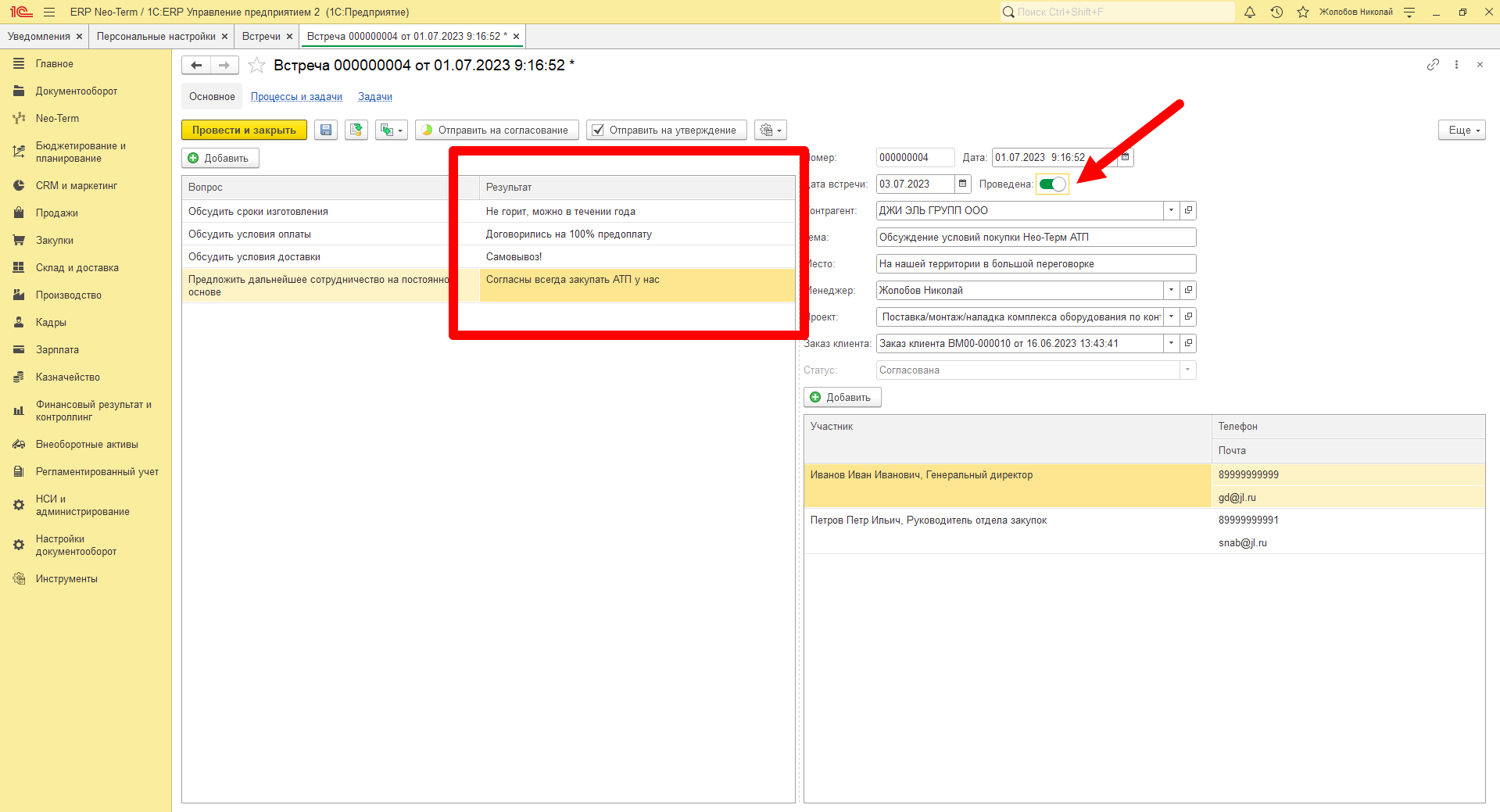Click into the Тема input field
Viewport: 1500px width, 812px height.
point(1036,237)
